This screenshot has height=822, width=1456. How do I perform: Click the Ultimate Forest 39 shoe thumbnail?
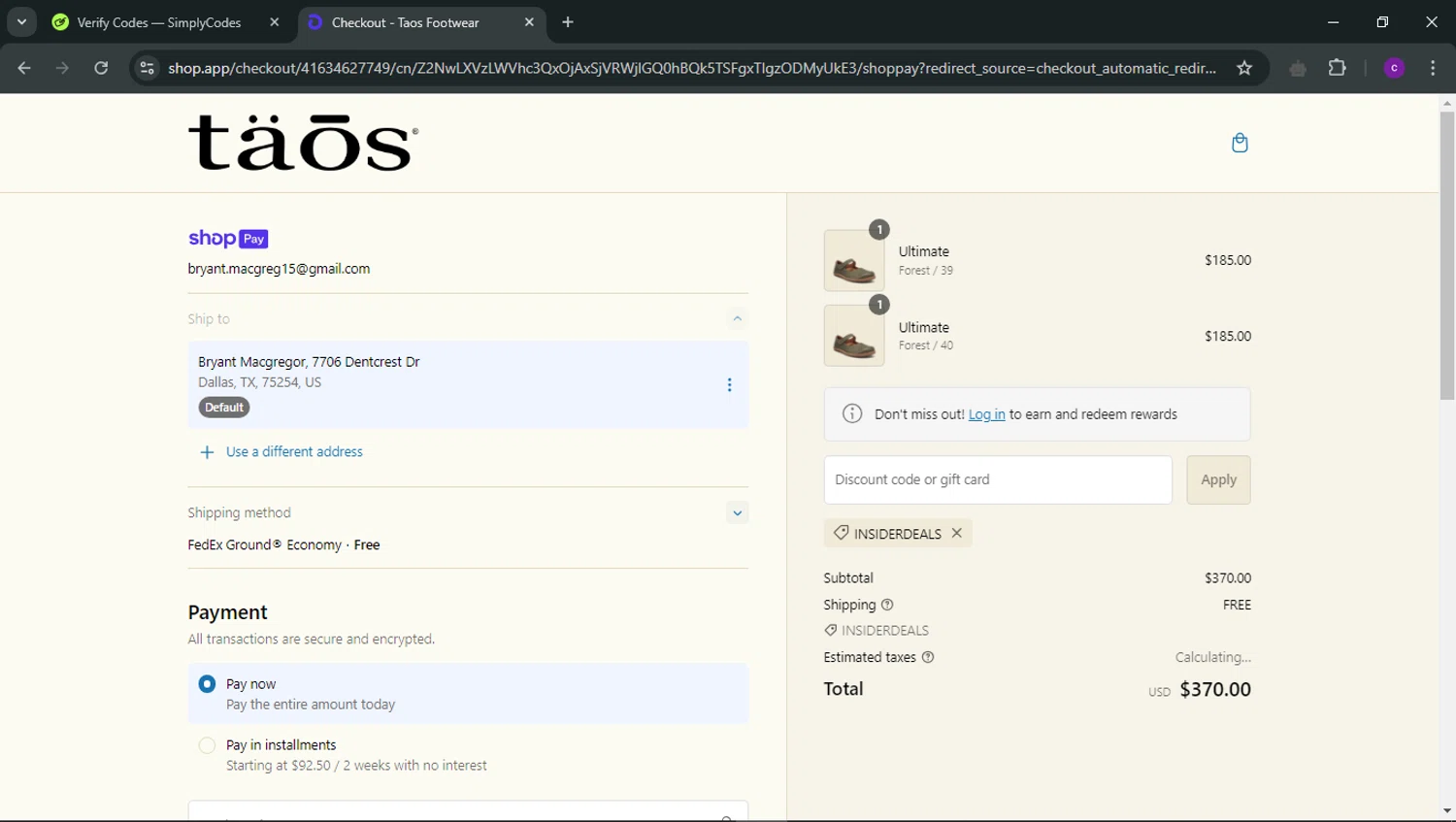tap(854, 260)
